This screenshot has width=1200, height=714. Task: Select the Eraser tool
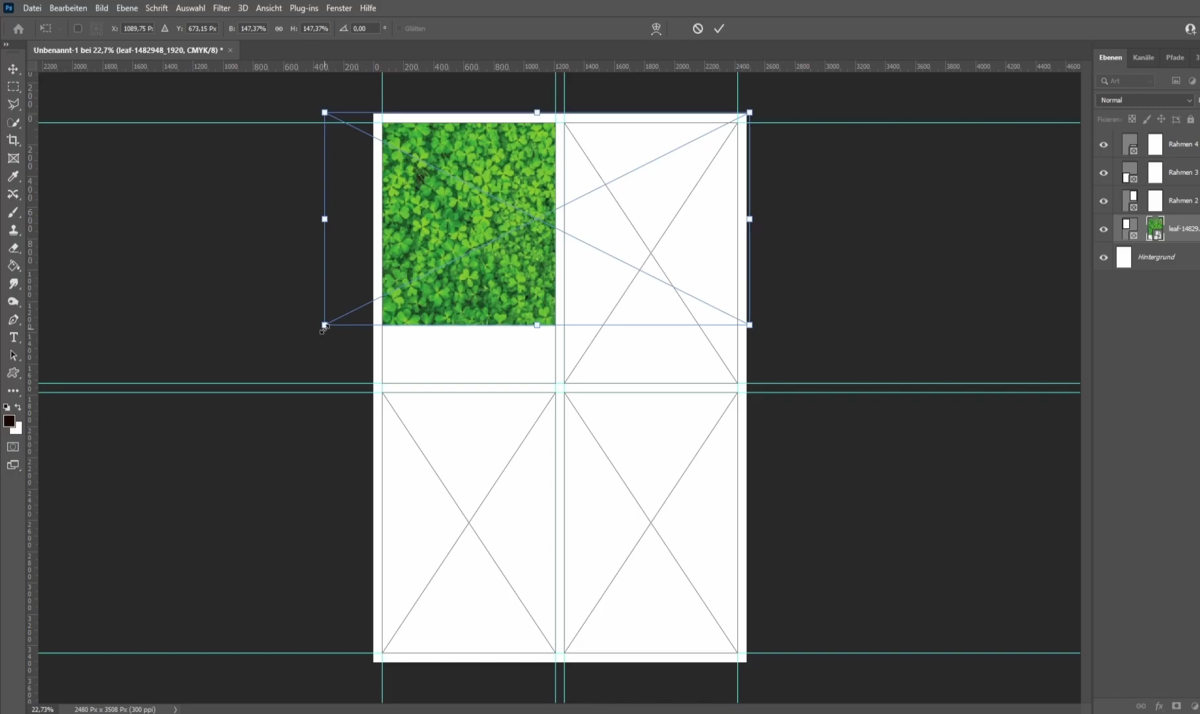coord(13,247)
